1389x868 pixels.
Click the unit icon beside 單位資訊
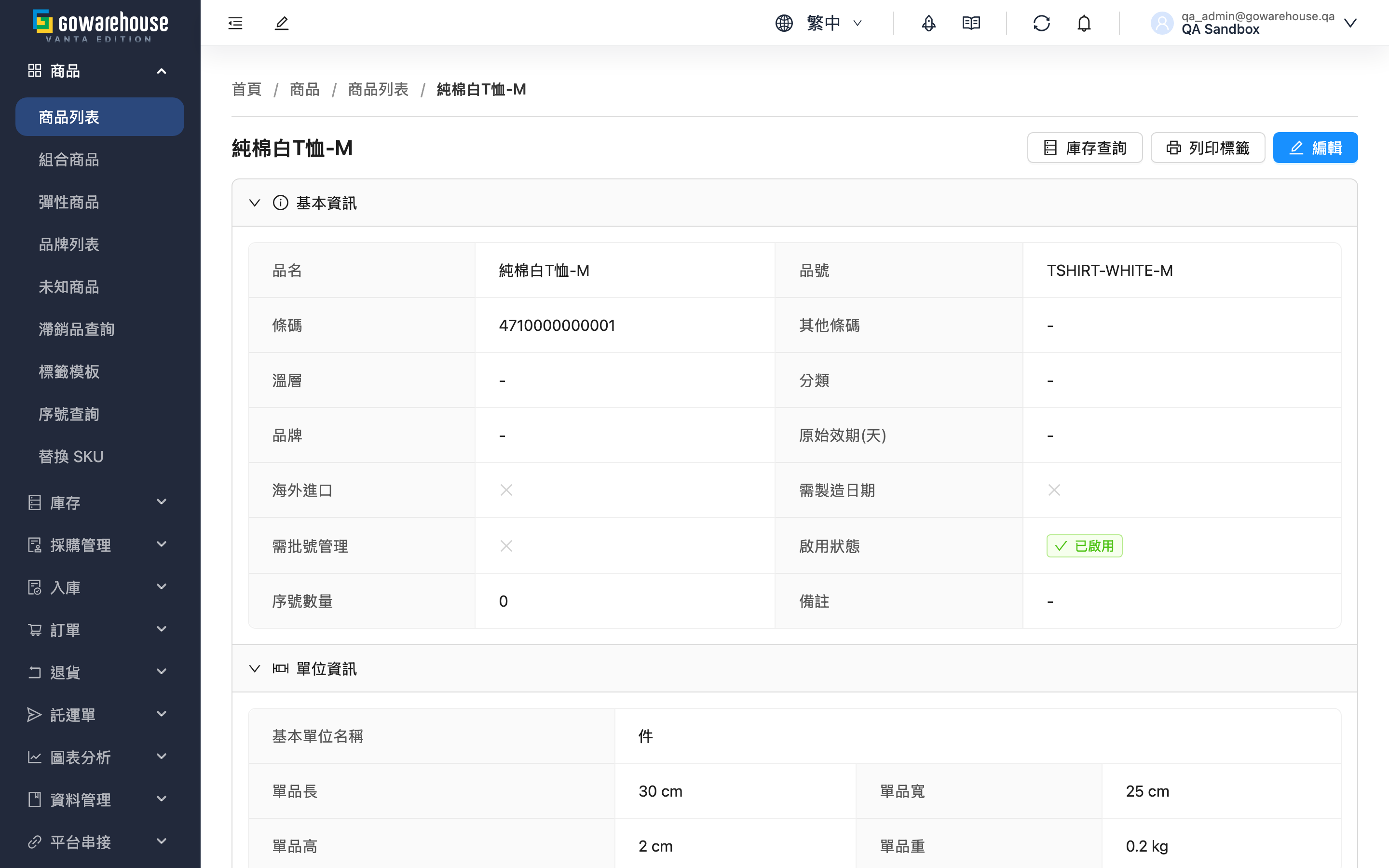pyautogui.click(x=280, y=668)
